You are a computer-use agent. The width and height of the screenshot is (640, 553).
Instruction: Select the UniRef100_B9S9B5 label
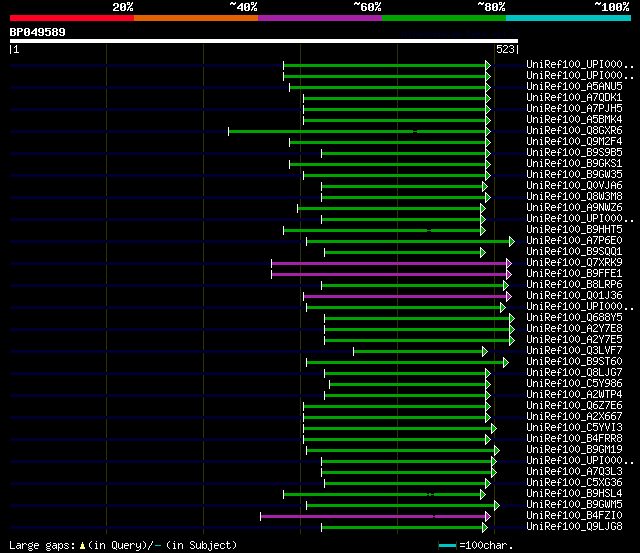click(x=574, y=153)
